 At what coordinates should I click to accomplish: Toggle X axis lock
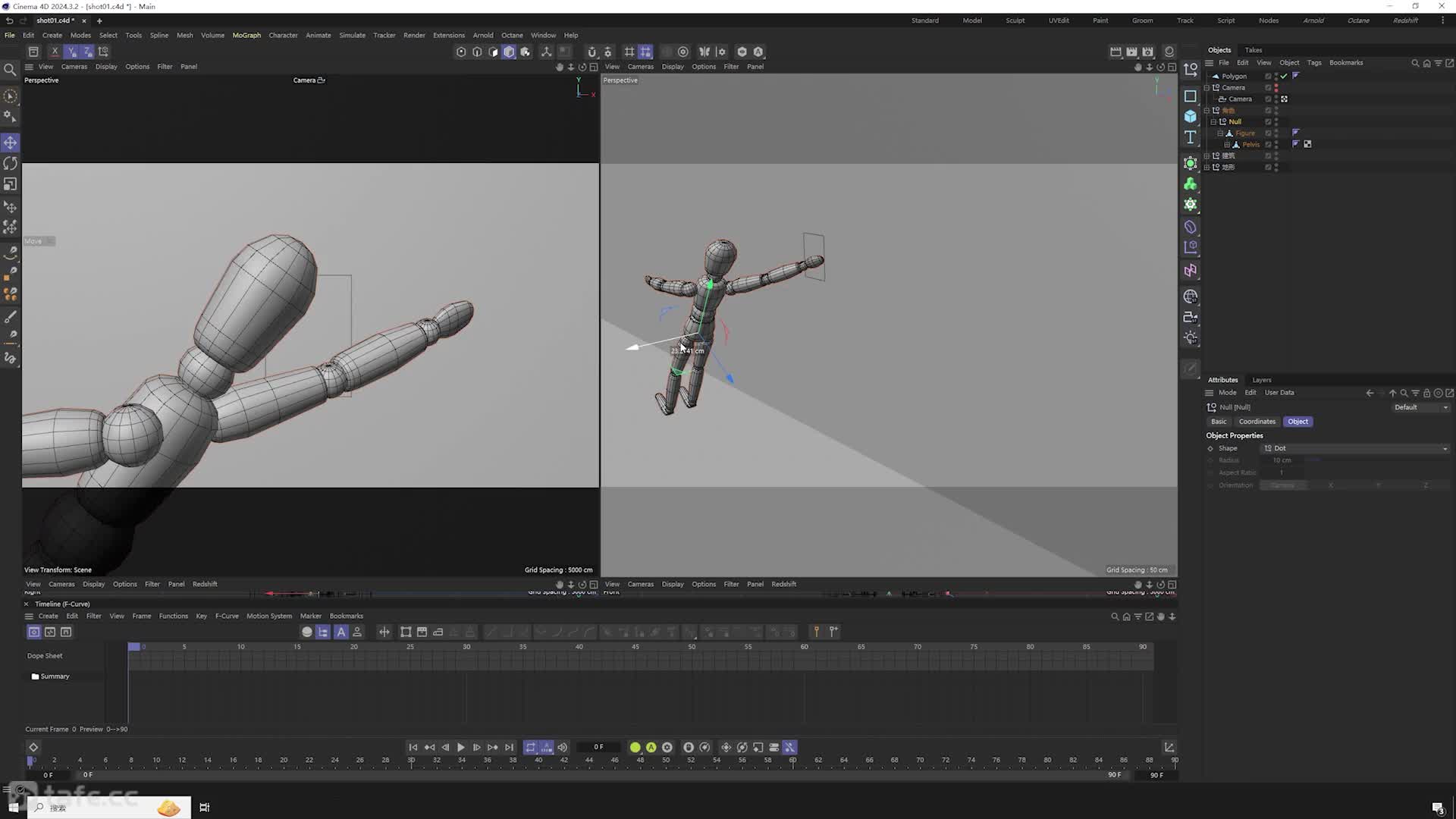coord(55,52)
